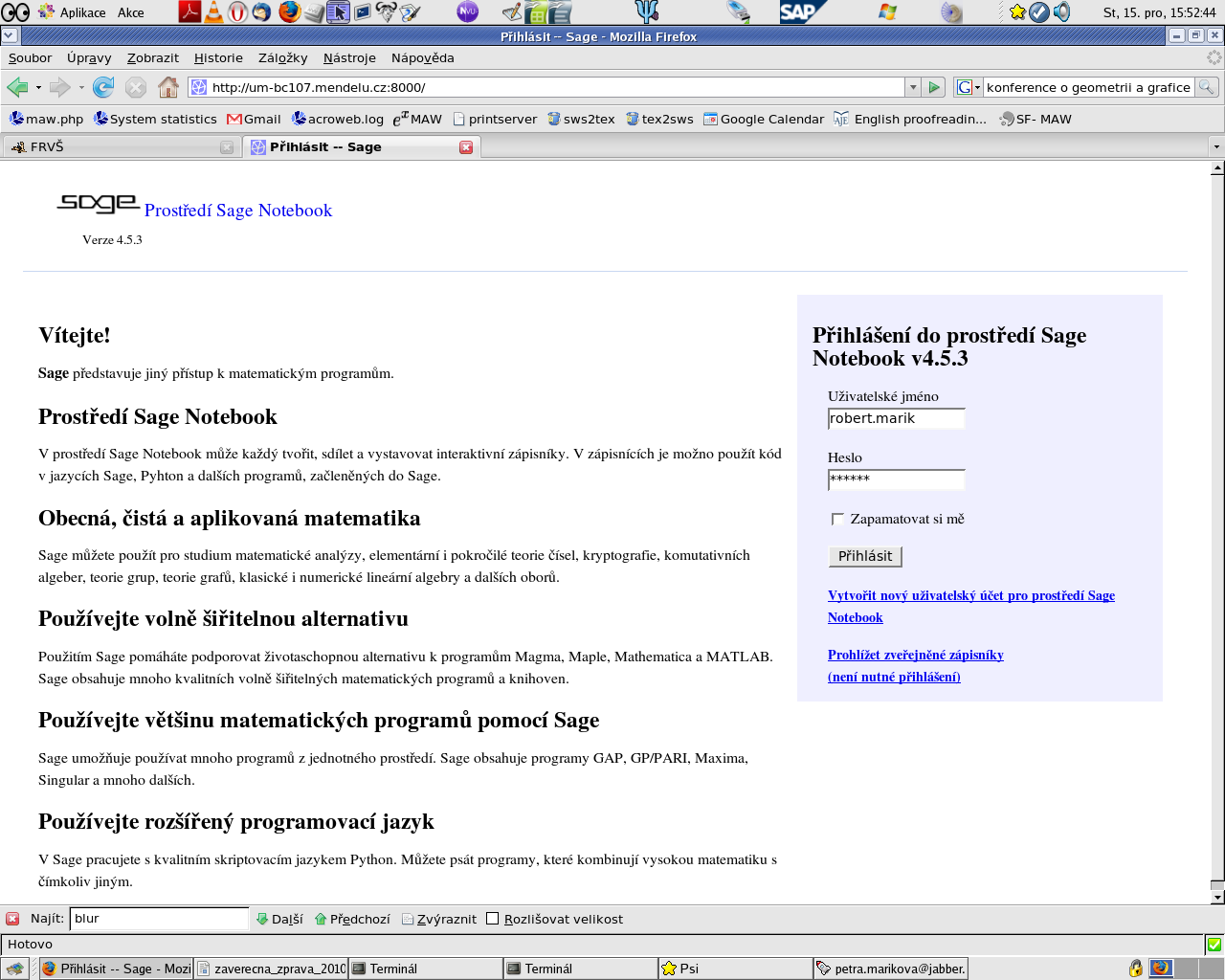Click the Uživatelské jméno input field
The width and height of the screenshot is (1225, 980).
tap(896, 418)
